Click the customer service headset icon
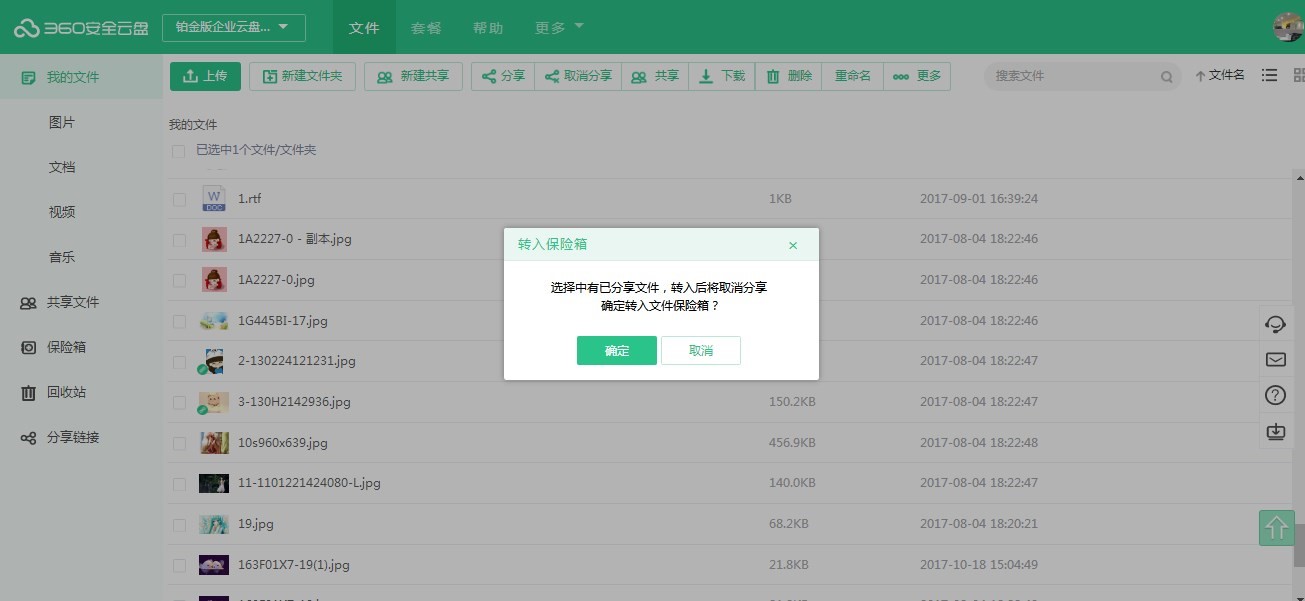 (x=1275, y=324)
